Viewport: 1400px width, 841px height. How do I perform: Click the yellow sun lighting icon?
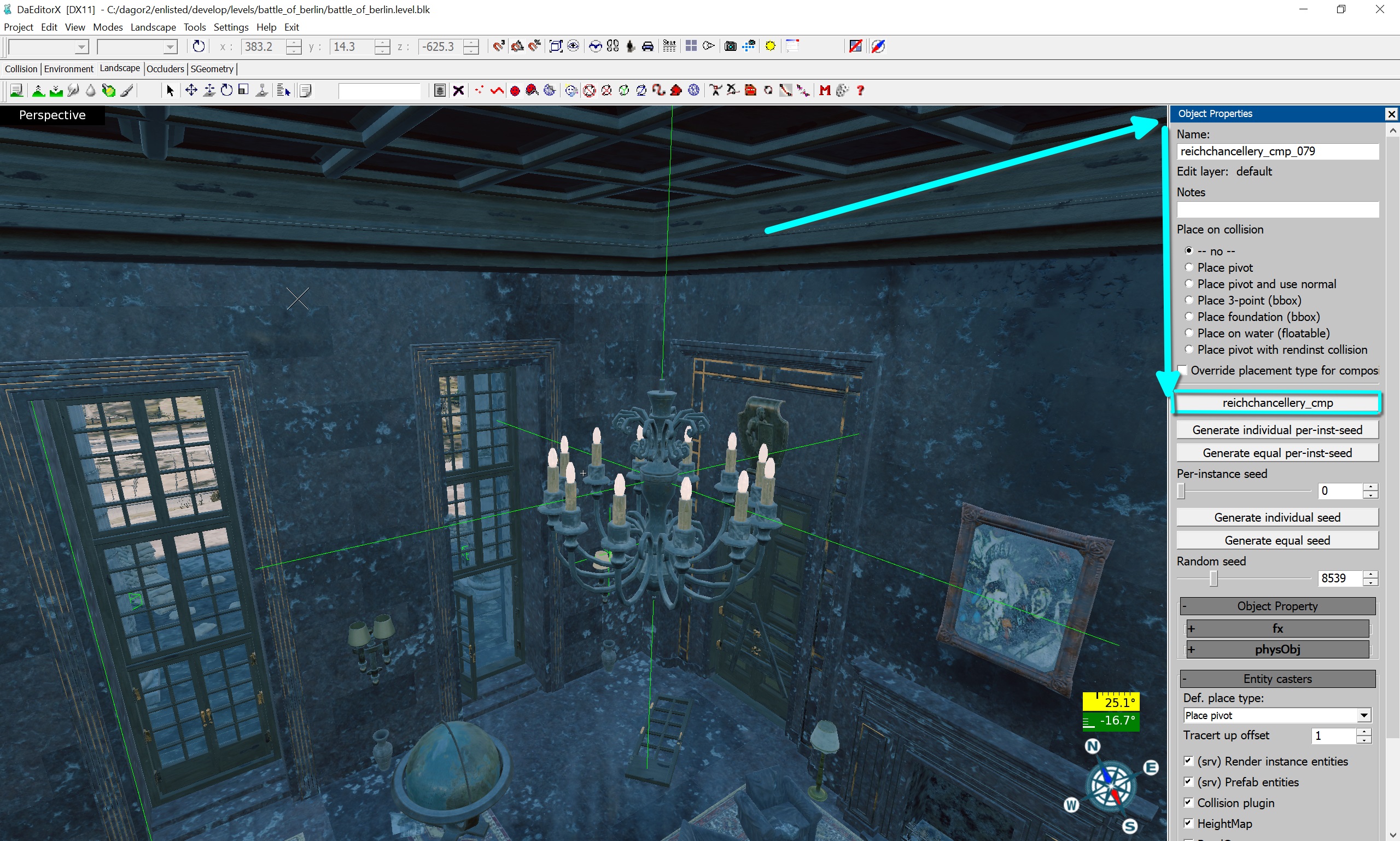(x=769, y=46)
